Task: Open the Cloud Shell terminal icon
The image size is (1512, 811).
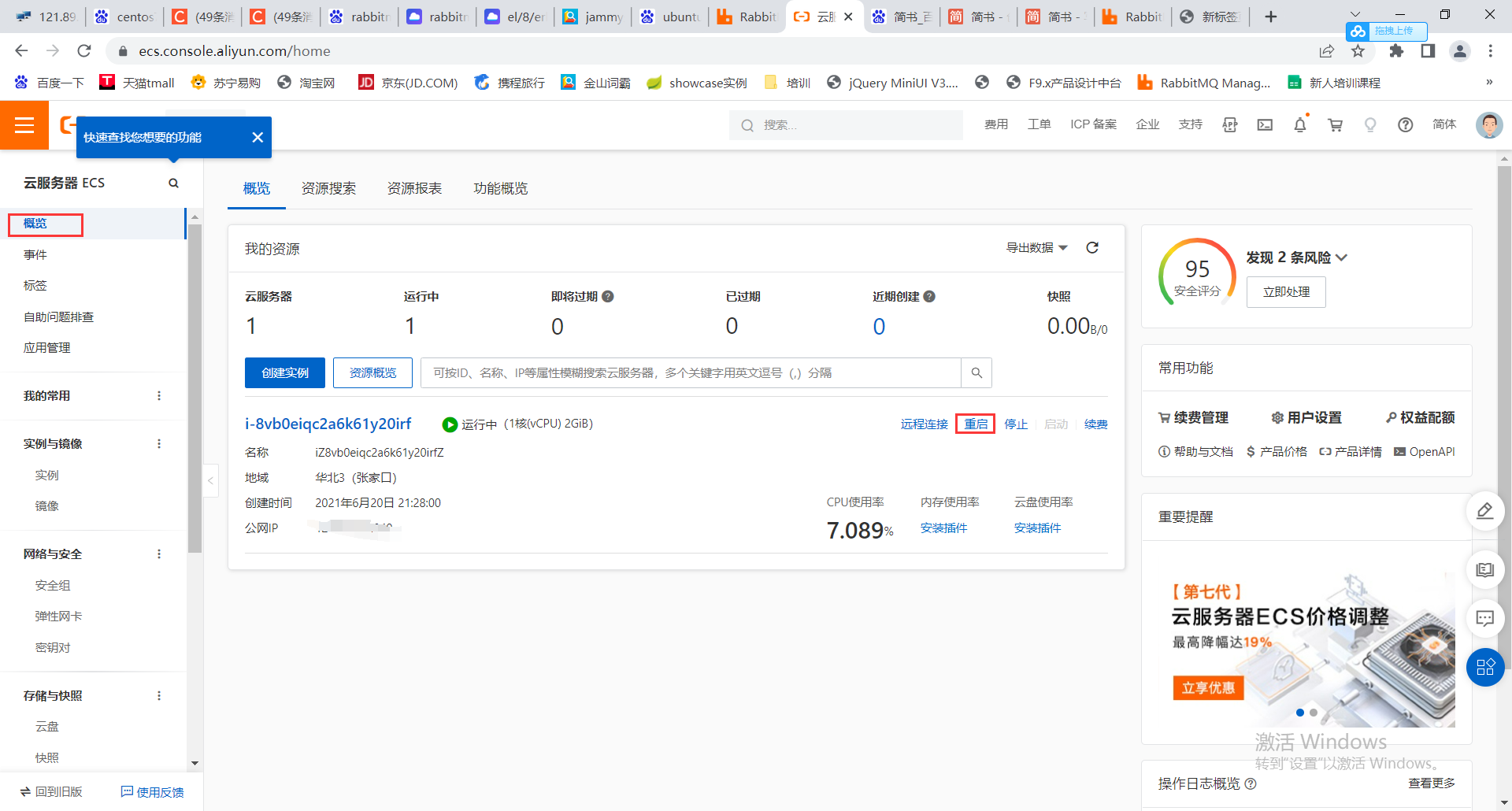Action: pos(1265,125)
